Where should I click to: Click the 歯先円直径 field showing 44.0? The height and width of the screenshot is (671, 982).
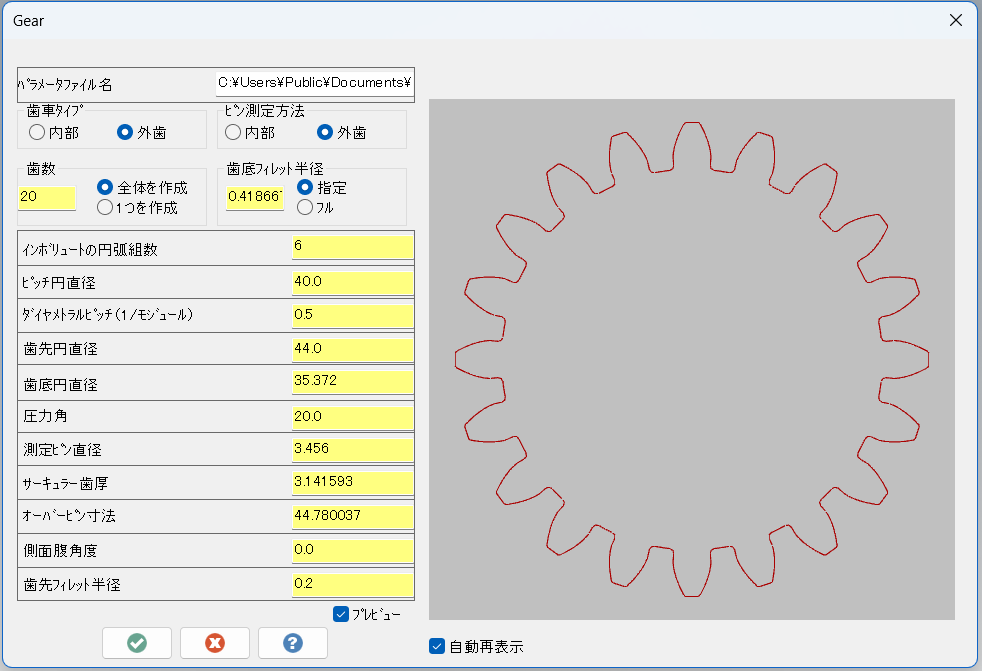pyautogui.click(x=352, y=349)
